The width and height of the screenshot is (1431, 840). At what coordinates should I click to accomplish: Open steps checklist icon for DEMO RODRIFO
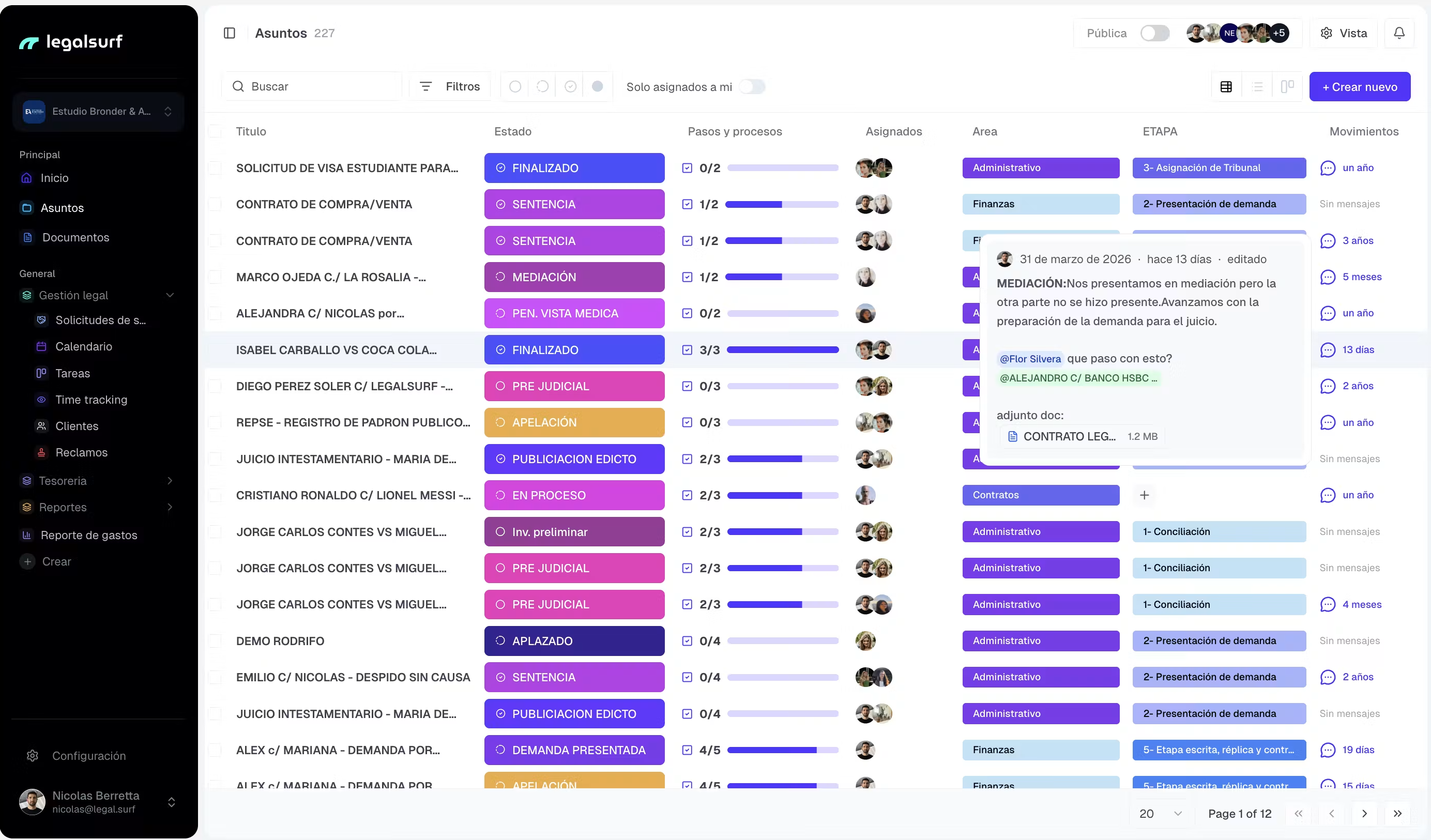tap(687, 641)
